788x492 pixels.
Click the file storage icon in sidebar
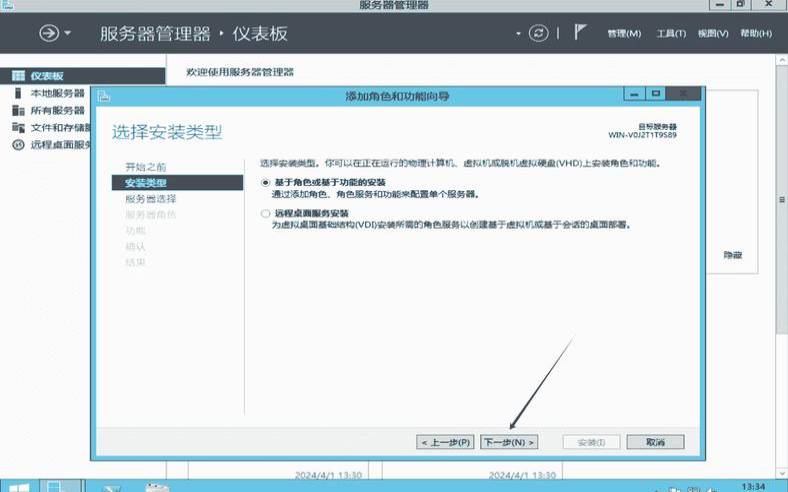tap(18, 128)
